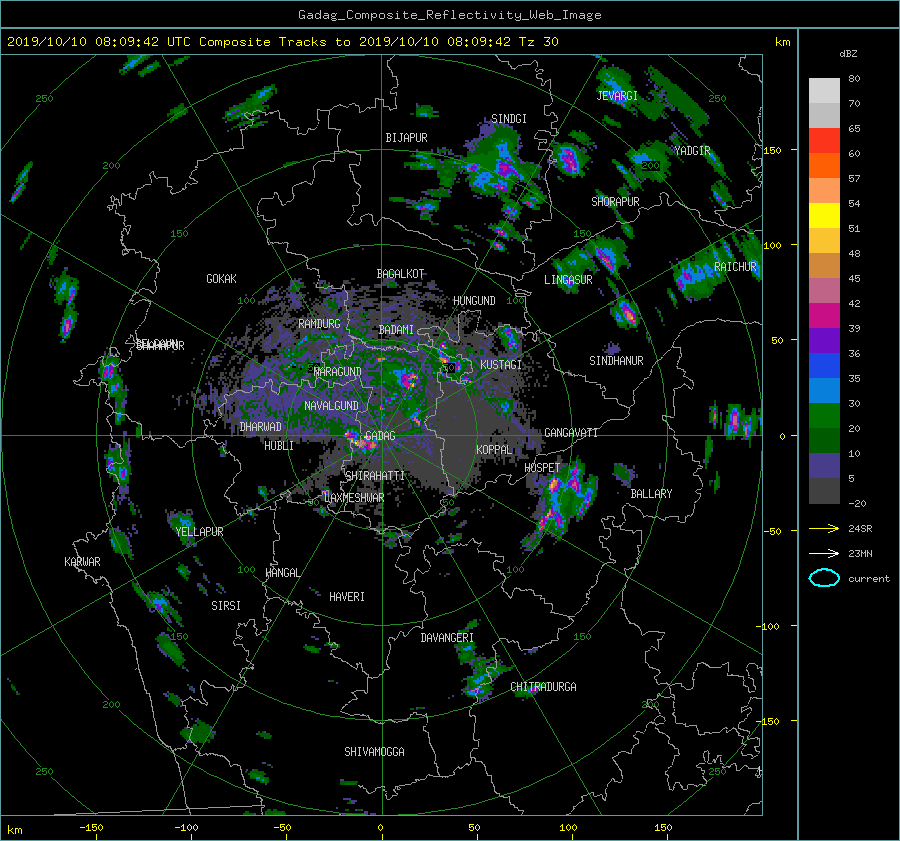
Task: Click the storm cell south of Sindgi
Action: [x=498, y=165]
